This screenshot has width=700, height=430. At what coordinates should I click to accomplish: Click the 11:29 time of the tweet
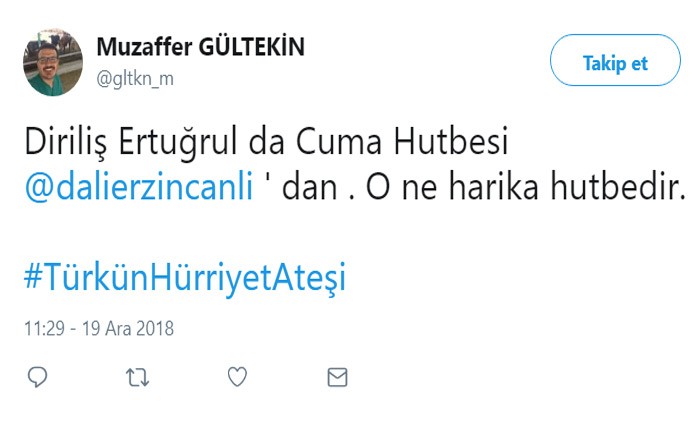44,328
